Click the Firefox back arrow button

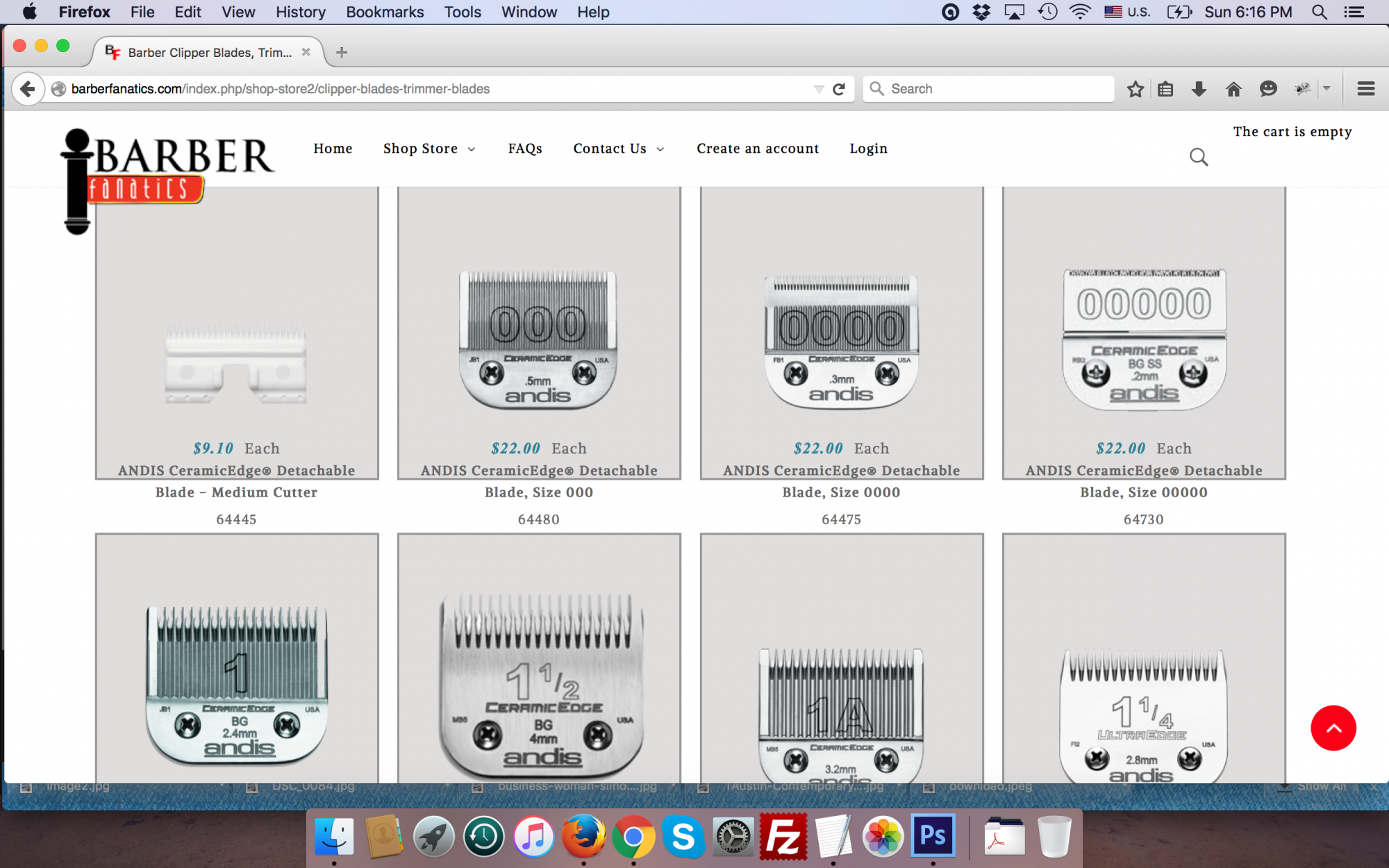click(x=27, y=89)
